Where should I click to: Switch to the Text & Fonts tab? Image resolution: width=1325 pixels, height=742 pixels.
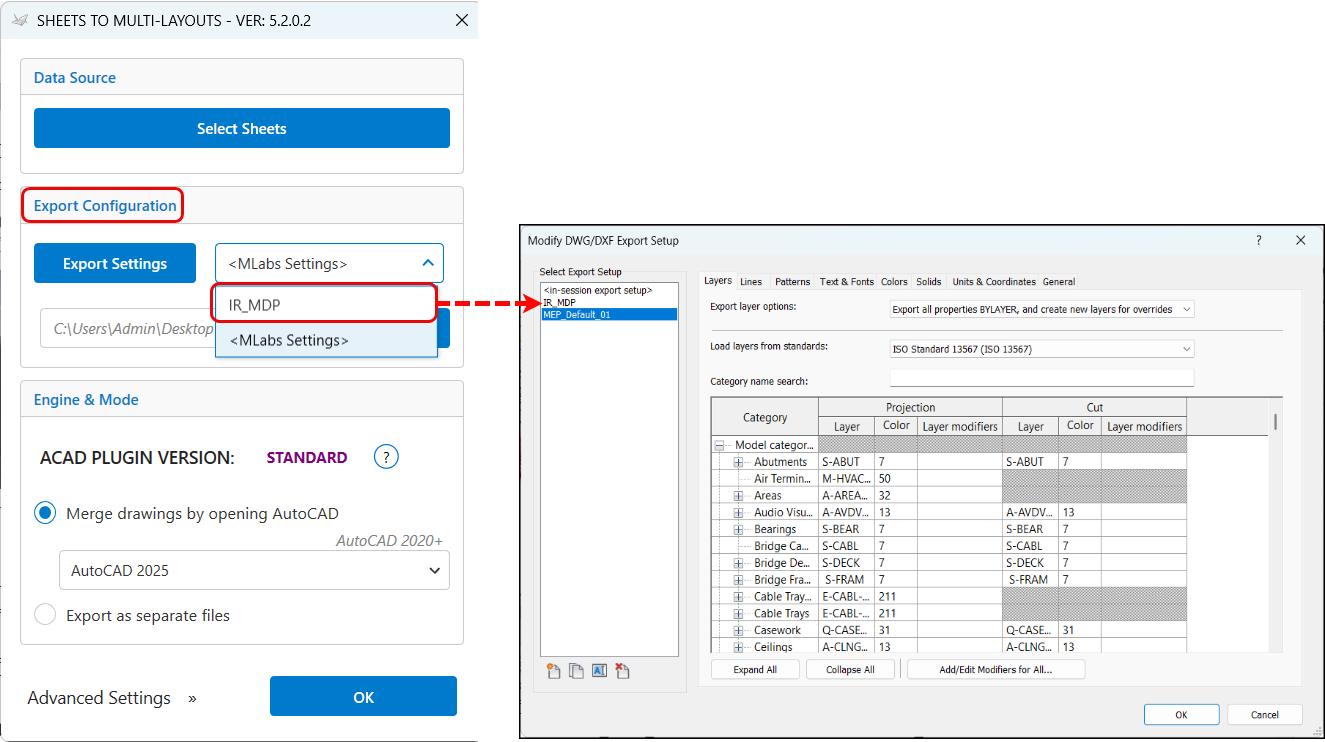[846, 282]
